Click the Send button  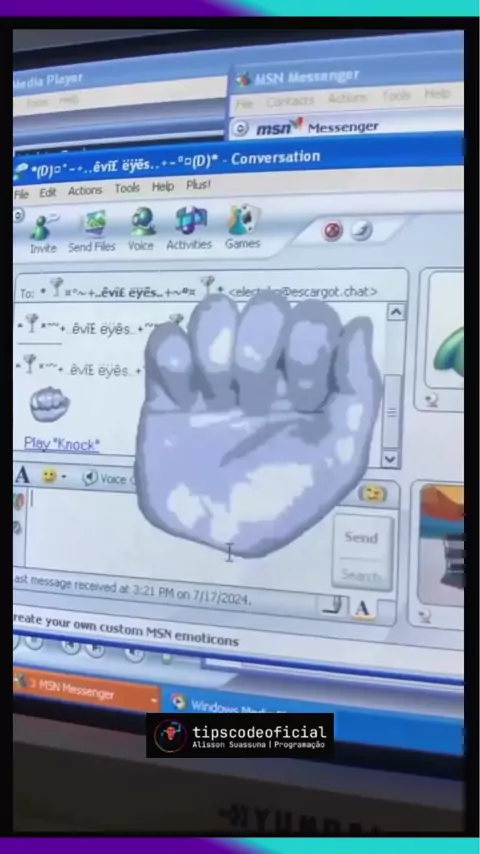click(361, 538)
